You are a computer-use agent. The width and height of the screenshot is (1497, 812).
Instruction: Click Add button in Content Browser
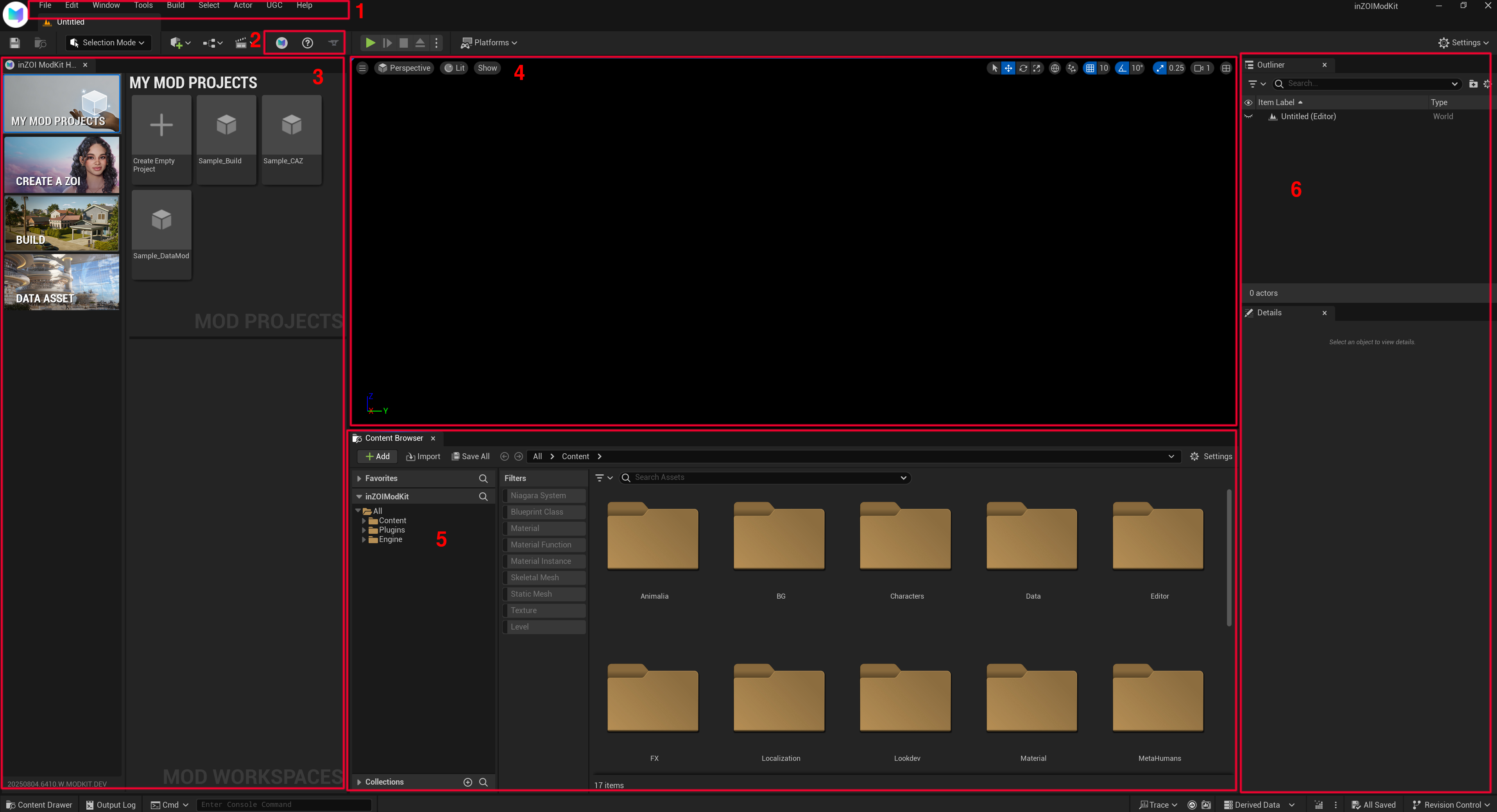click(377, 456)
